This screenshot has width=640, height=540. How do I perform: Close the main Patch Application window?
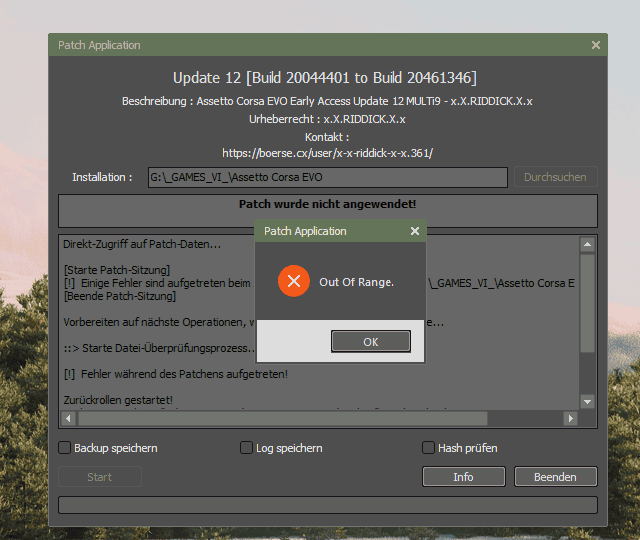(596, 45)
